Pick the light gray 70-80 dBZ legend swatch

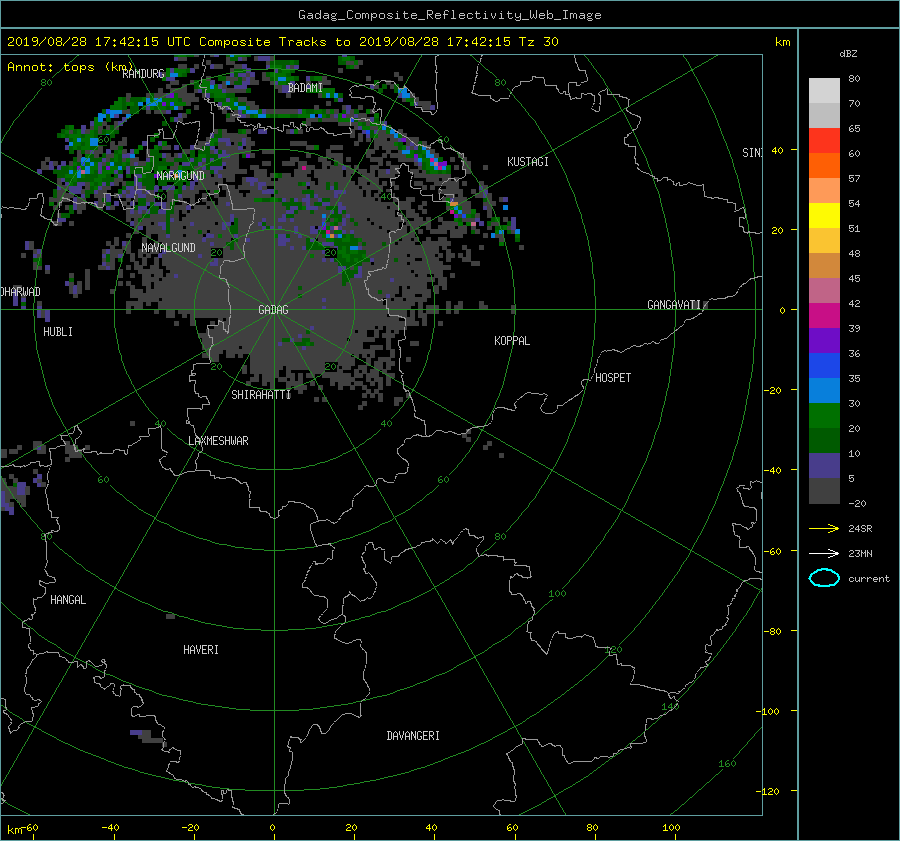[824, 91]
